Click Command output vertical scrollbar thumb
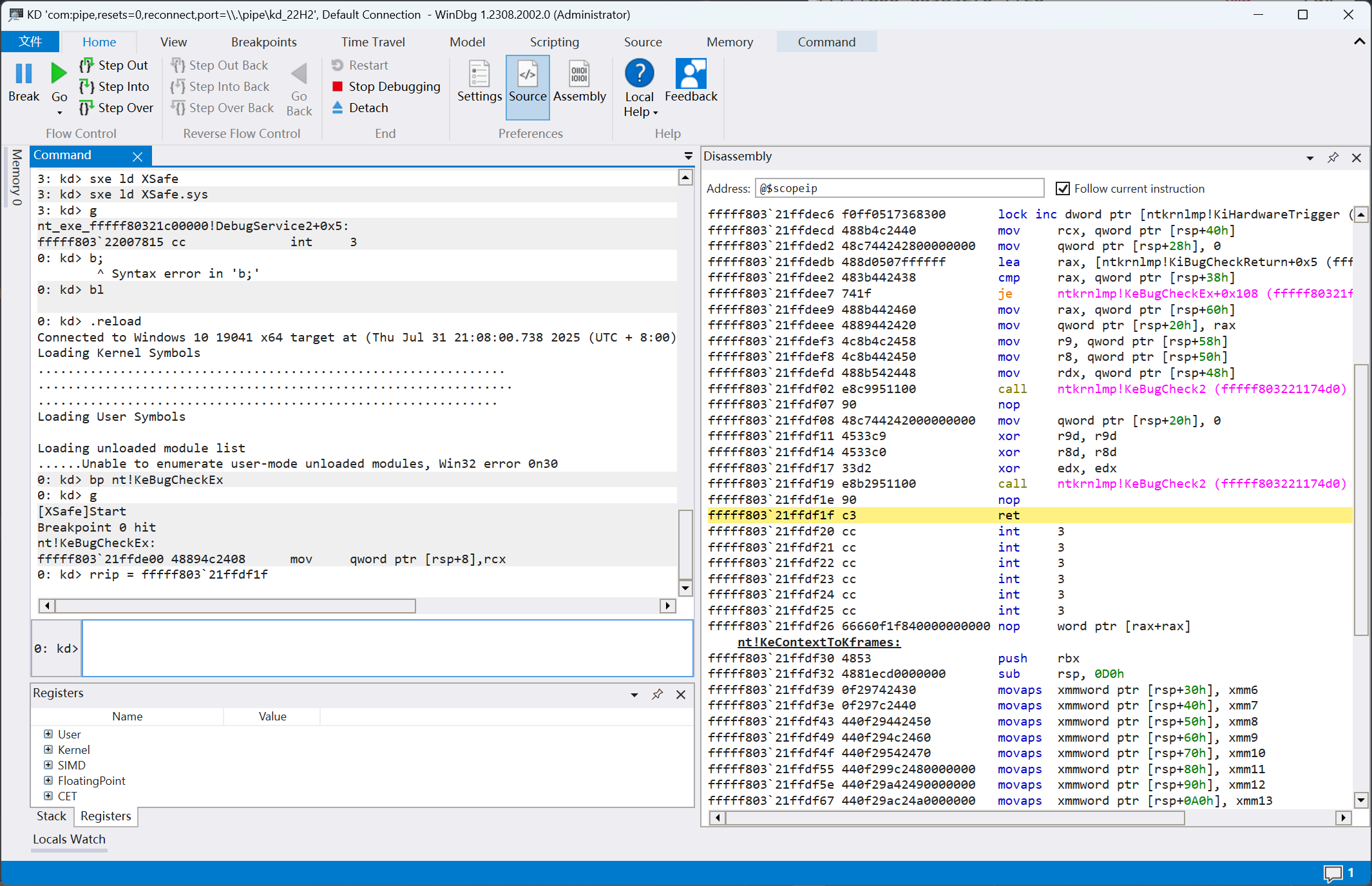This screenshot has height=886, width=1372. (685, 544)
